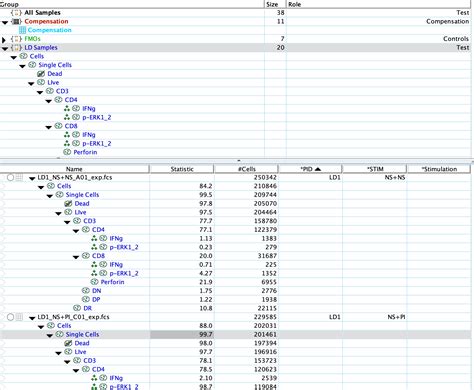This screenshot has width=474, height=390.
Task: Collapse the LD1_NS+PI_C01_exp.fcs sample tree
Action: pos(32,318)
